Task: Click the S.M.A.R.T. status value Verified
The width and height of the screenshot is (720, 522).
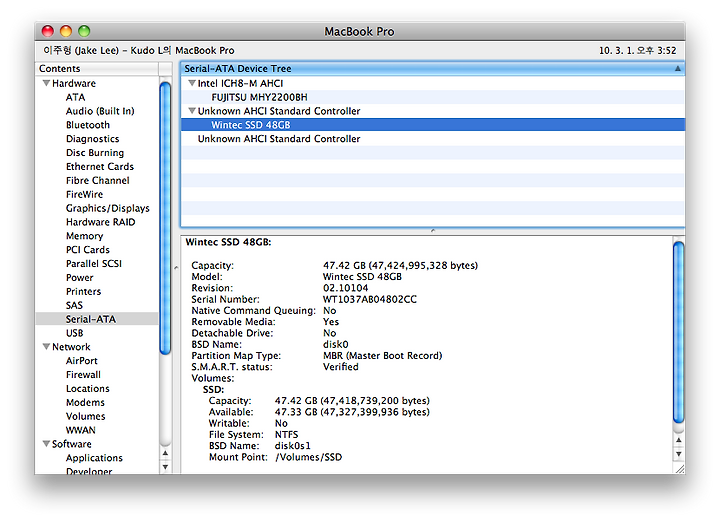Action: [x=340, y=367]
